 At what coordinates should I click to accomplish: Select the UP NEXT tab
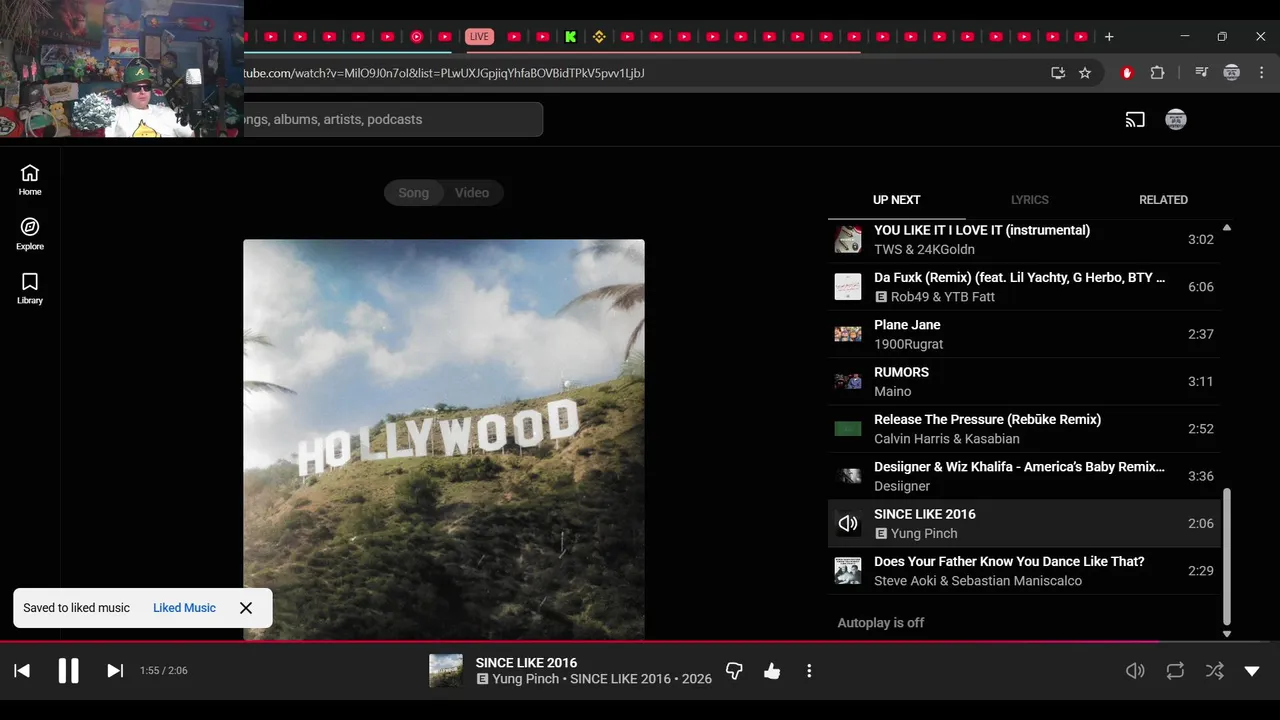896,200
